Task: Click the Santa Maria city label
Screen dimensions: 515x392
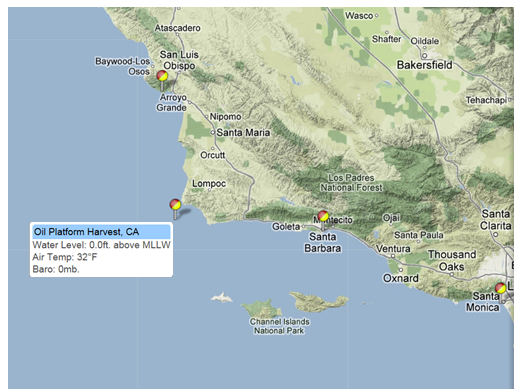Action: click(x=243, y=133)
